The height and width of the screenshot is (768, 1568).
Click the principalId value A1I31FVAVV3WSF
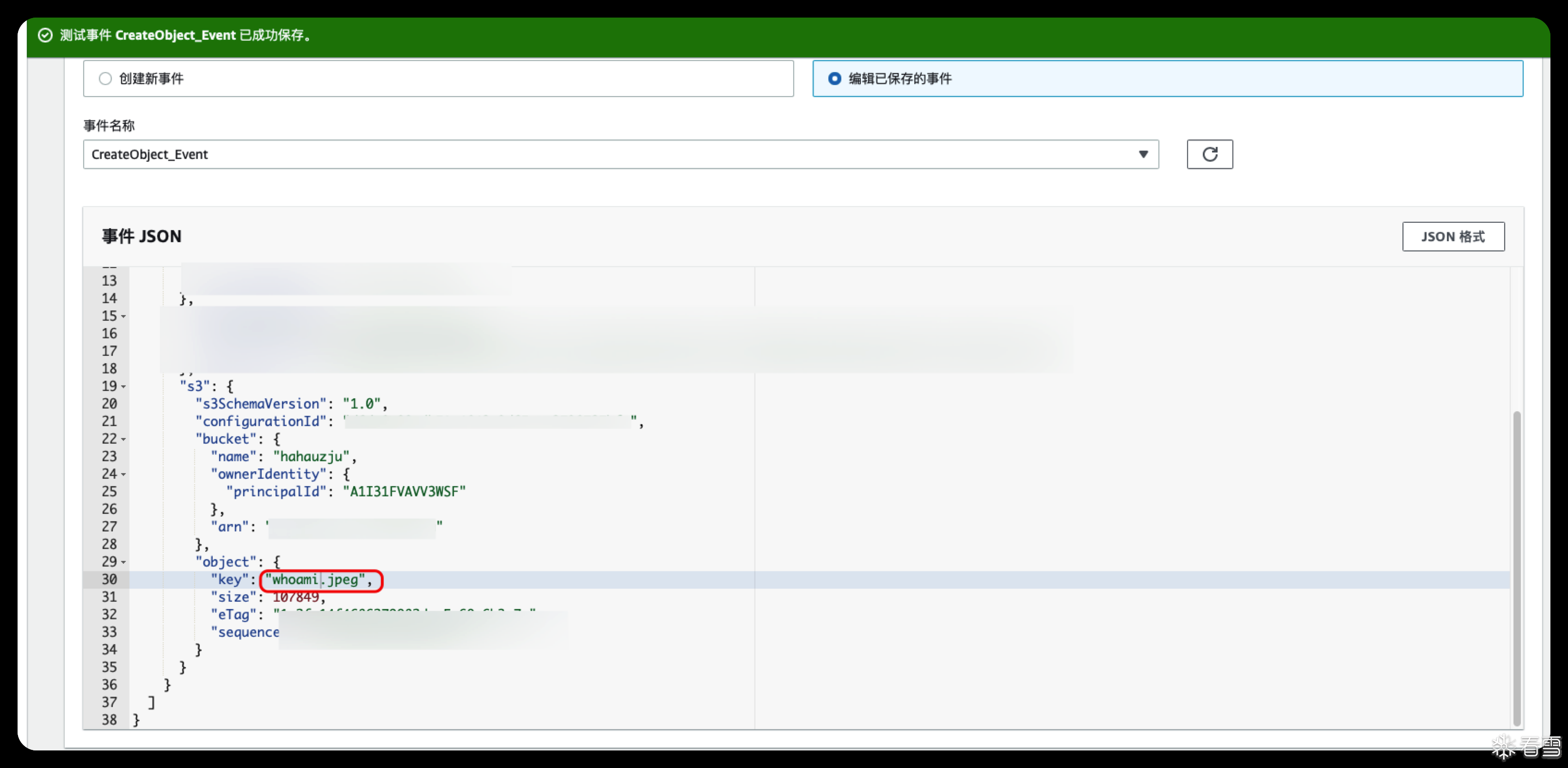click(x=404, y=492)
